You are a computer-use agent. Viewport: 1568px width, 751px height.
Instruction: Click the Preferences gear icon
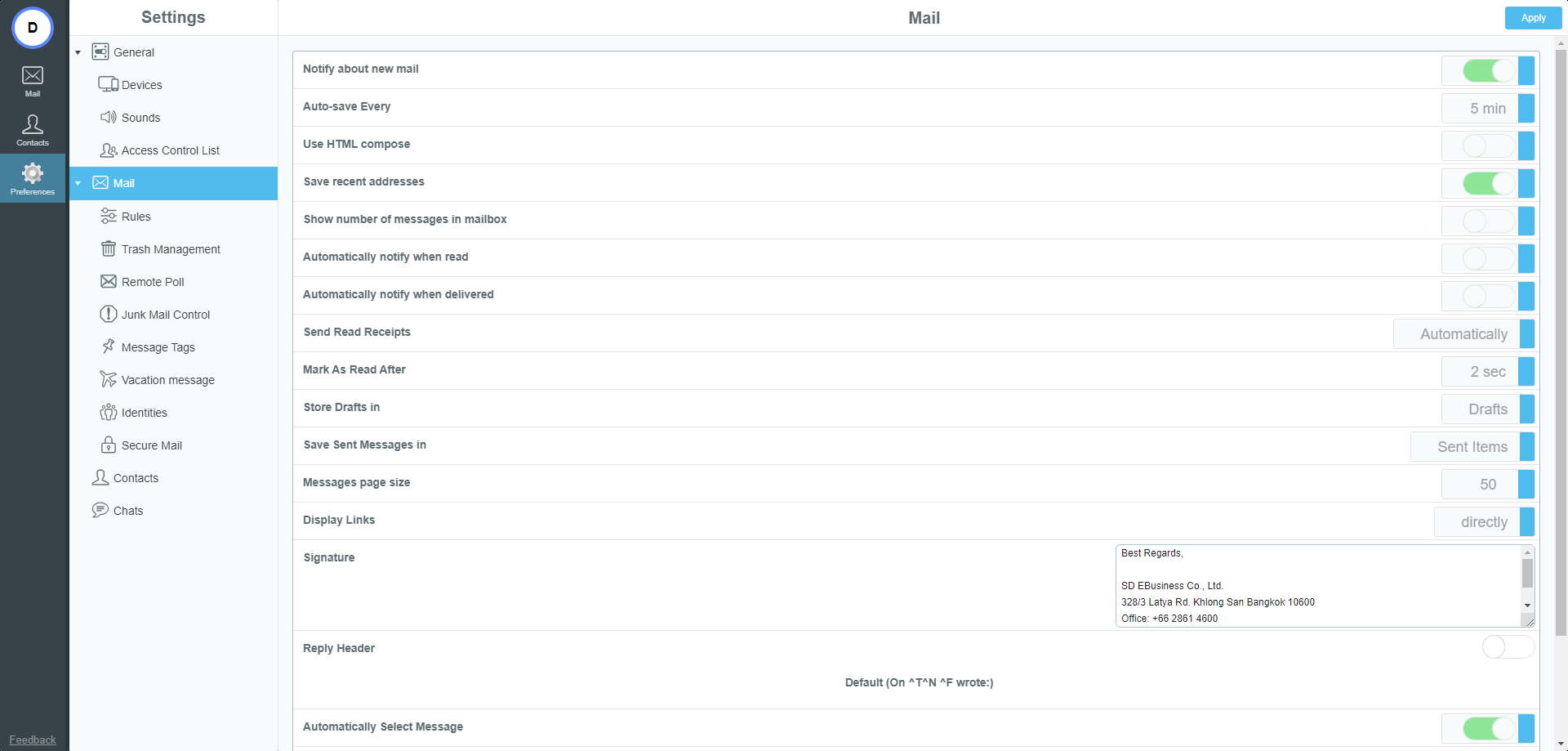click(x=33, y=173)
